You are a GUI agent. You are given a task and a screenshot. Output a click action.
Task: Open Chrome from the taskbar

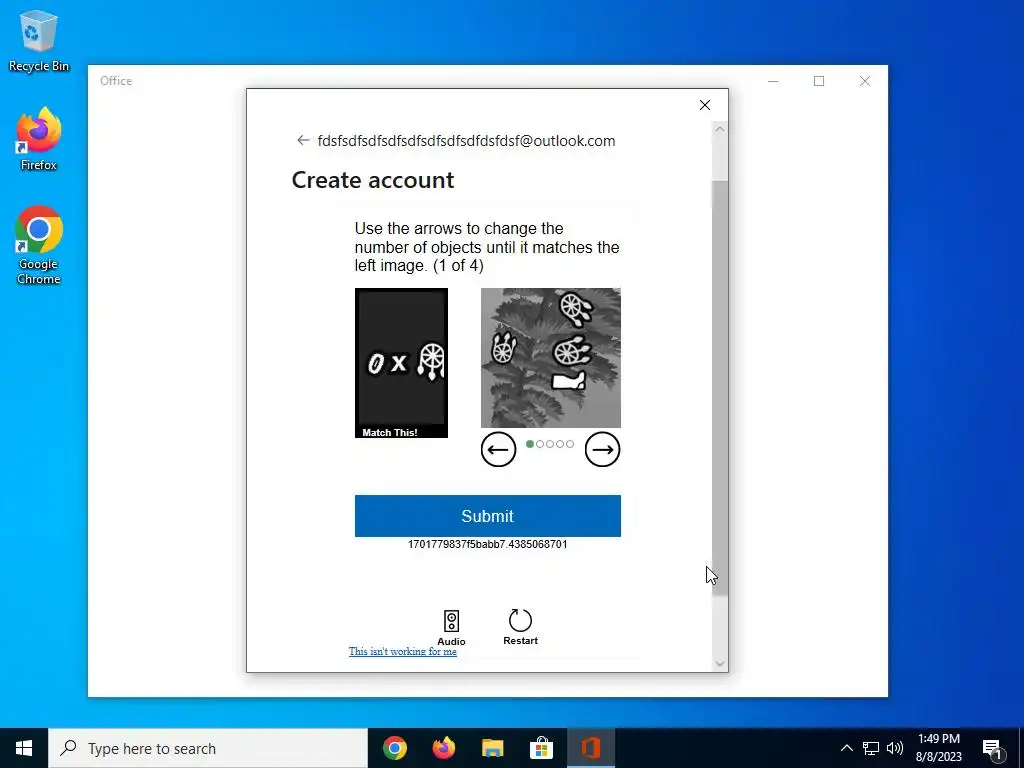(x=395, y=748)
